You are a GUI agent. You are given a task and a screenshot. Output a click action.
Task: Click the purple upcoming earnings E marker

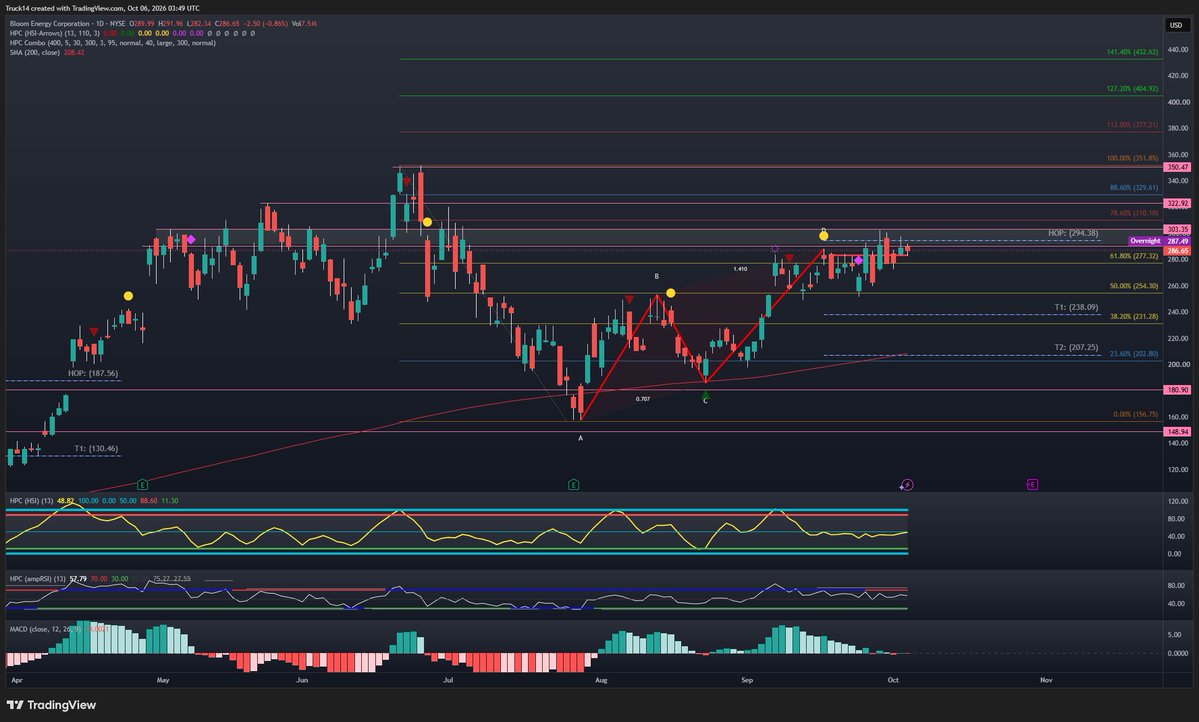click(x=1032, y=485)
